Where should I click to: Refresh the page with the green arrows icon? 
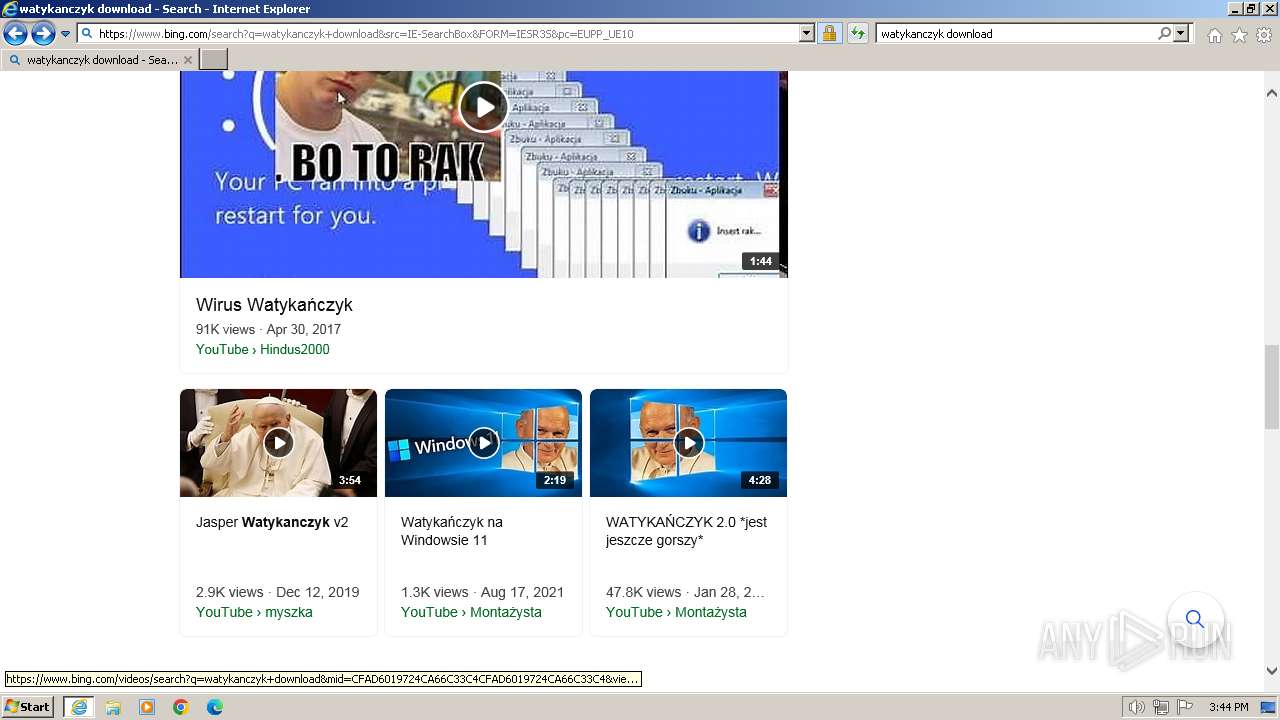click(x=858, y=34)
